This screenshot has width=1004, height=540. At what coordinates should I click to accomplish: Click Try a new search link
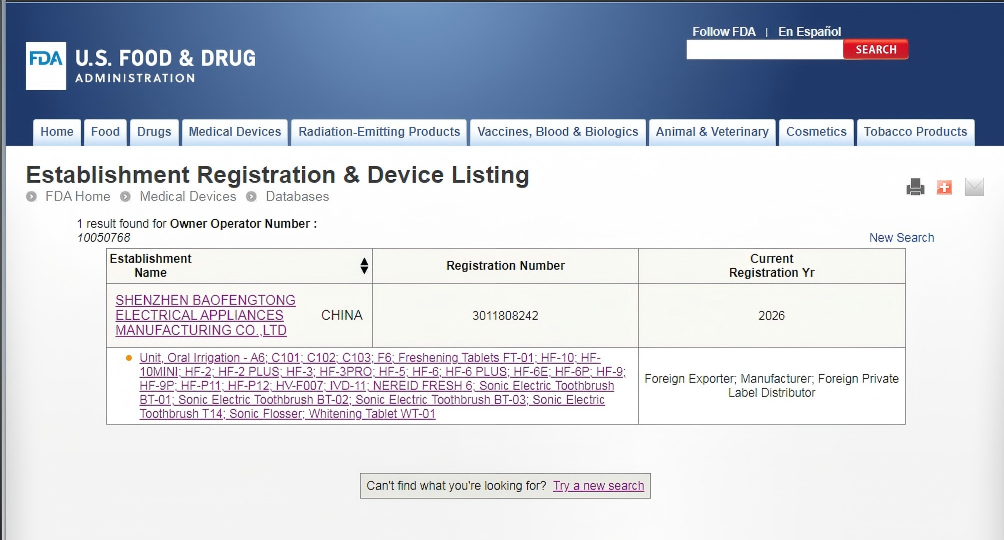pos(599,486)
